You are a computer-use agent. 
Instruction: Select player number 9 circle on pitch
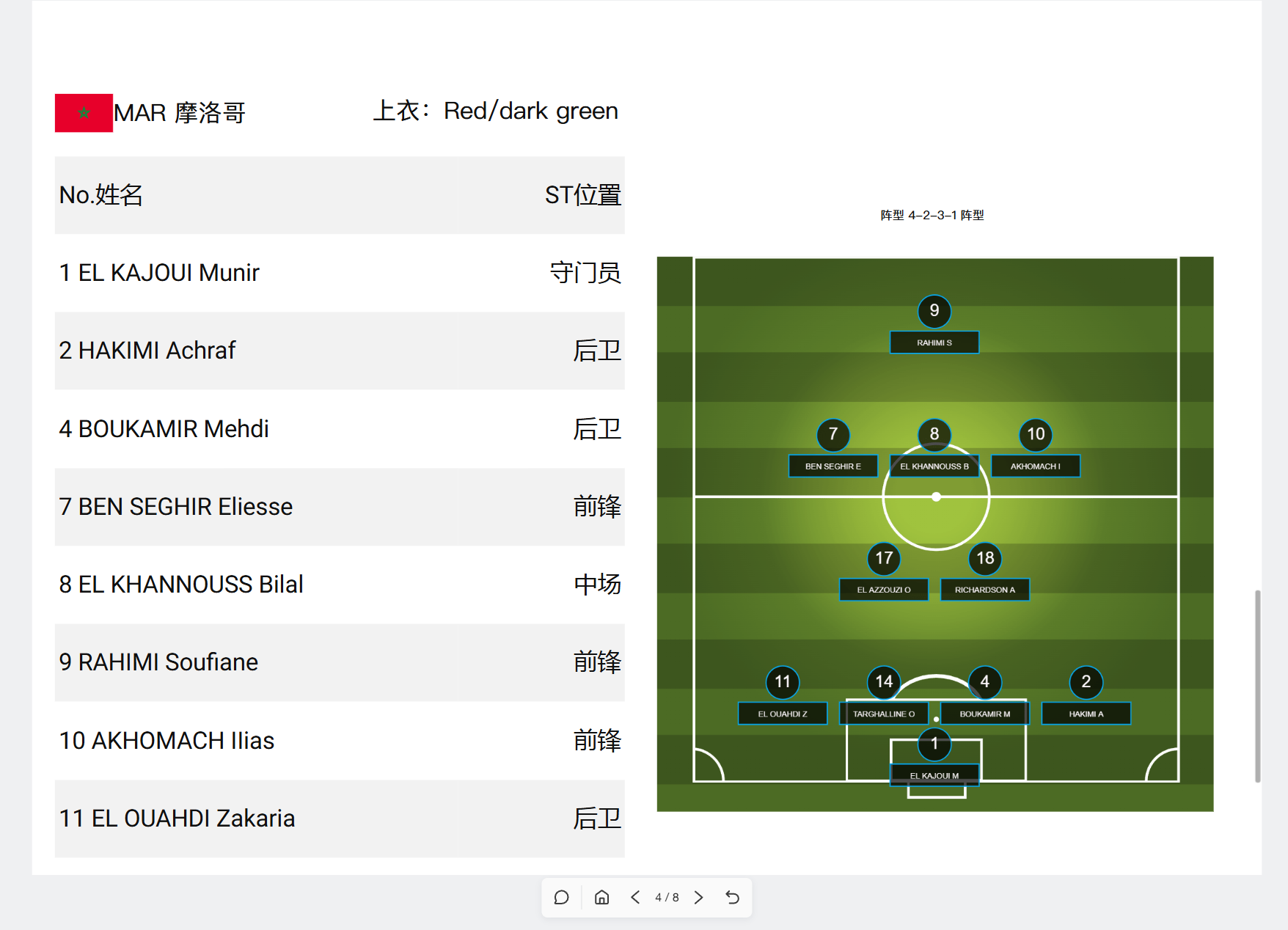[934, 311]
